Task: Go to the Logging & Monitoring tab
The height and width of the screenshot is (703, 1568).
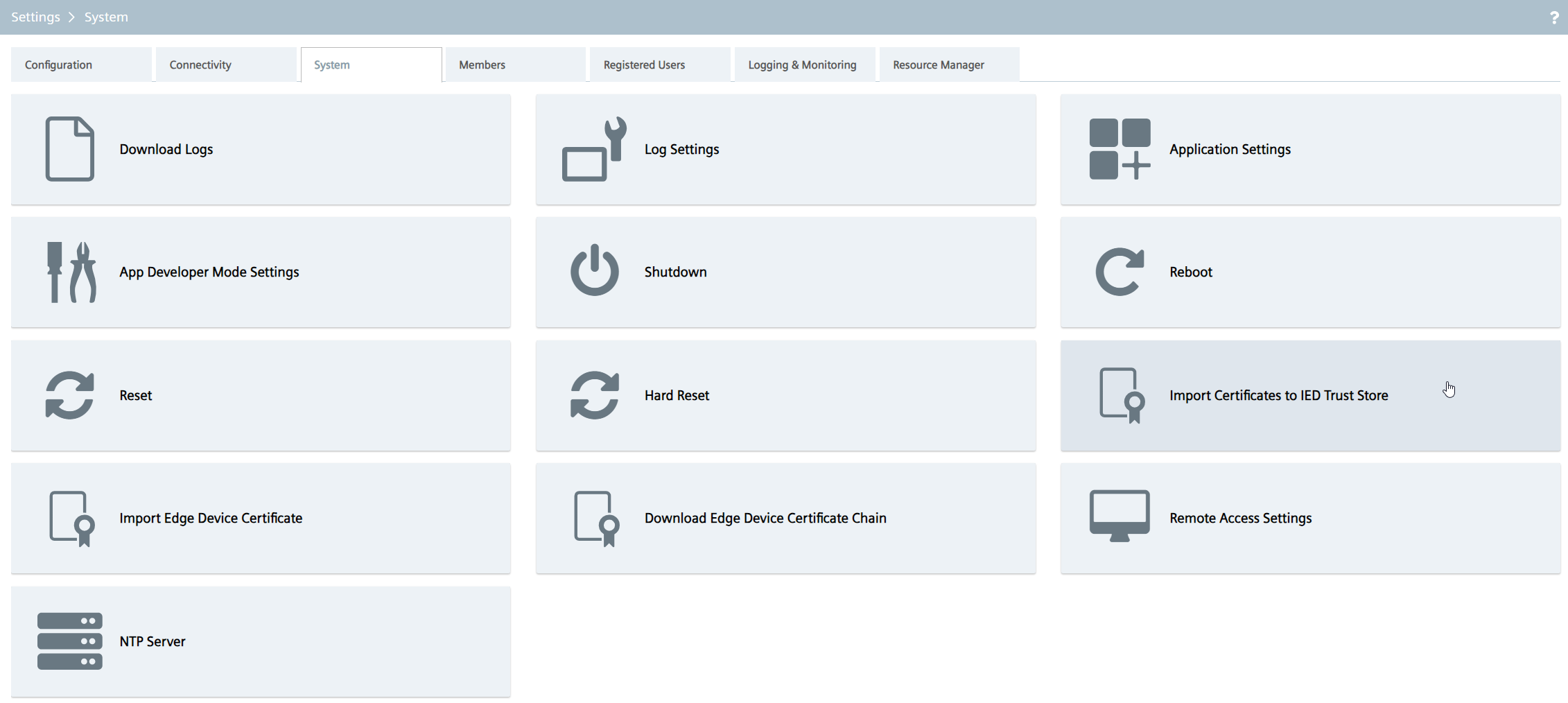Action: tap(802, 64)
